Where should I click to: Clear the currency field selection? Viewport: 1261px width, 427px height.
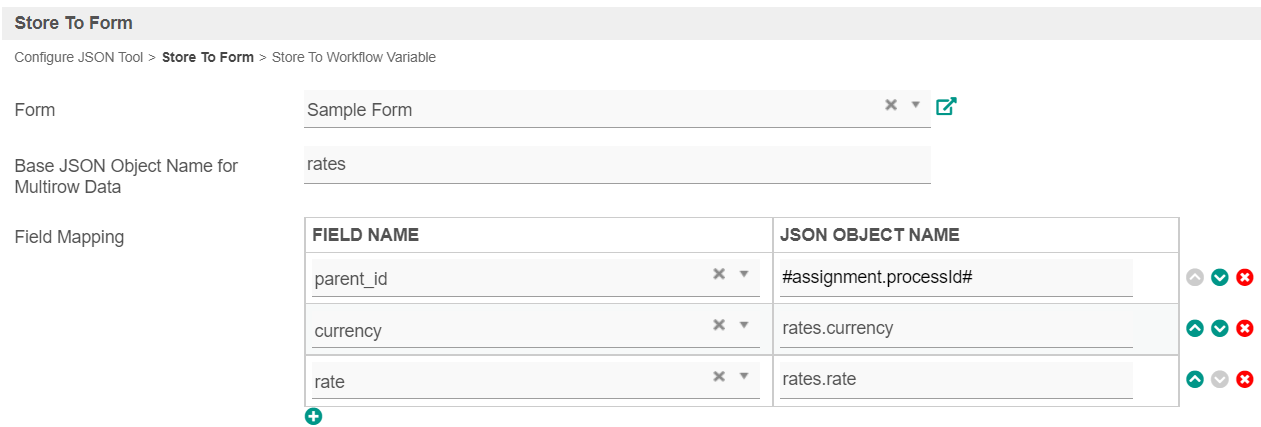pos(718,325)
